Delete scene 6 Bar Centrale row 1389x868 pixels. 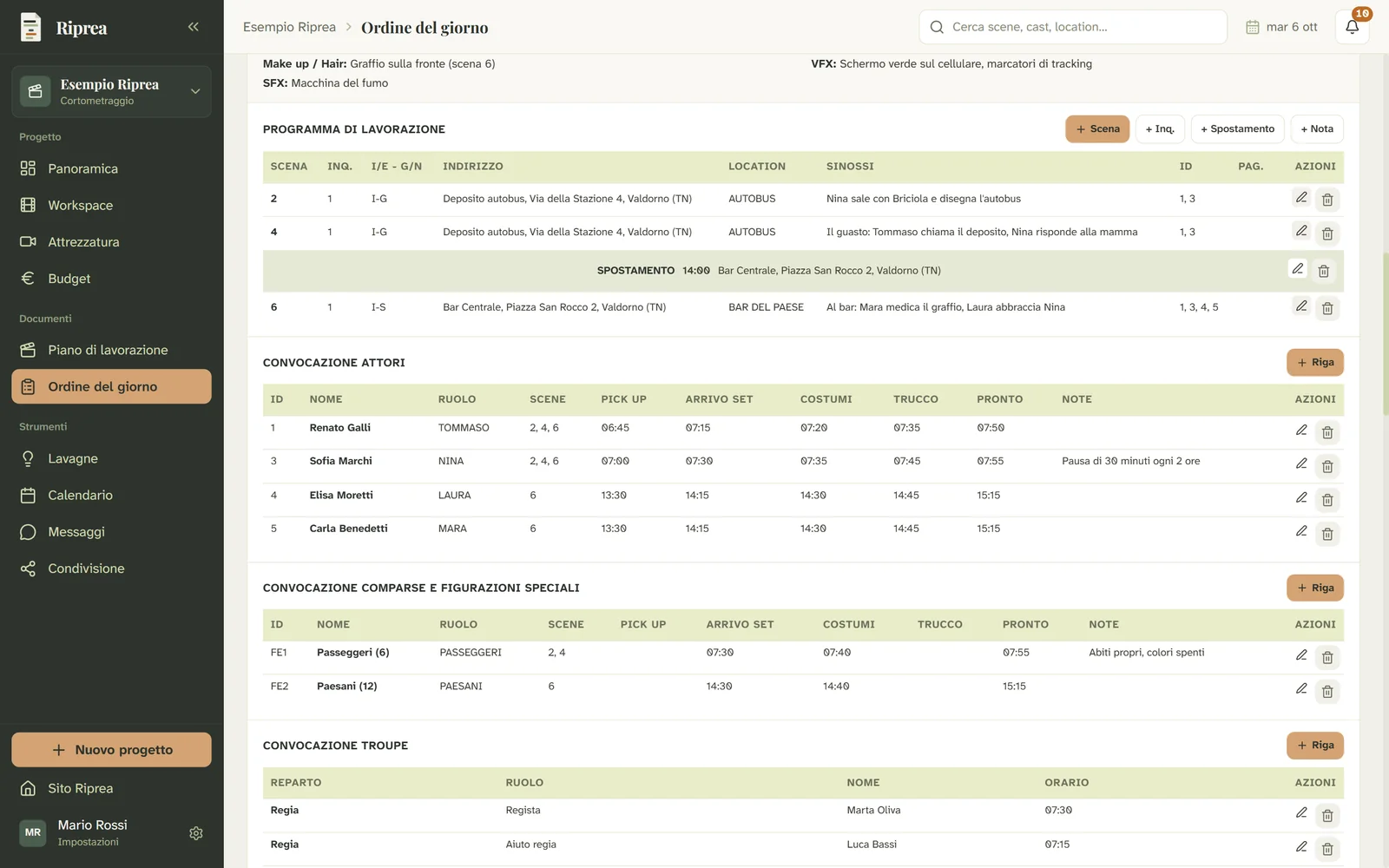[x=1327, y=308]
